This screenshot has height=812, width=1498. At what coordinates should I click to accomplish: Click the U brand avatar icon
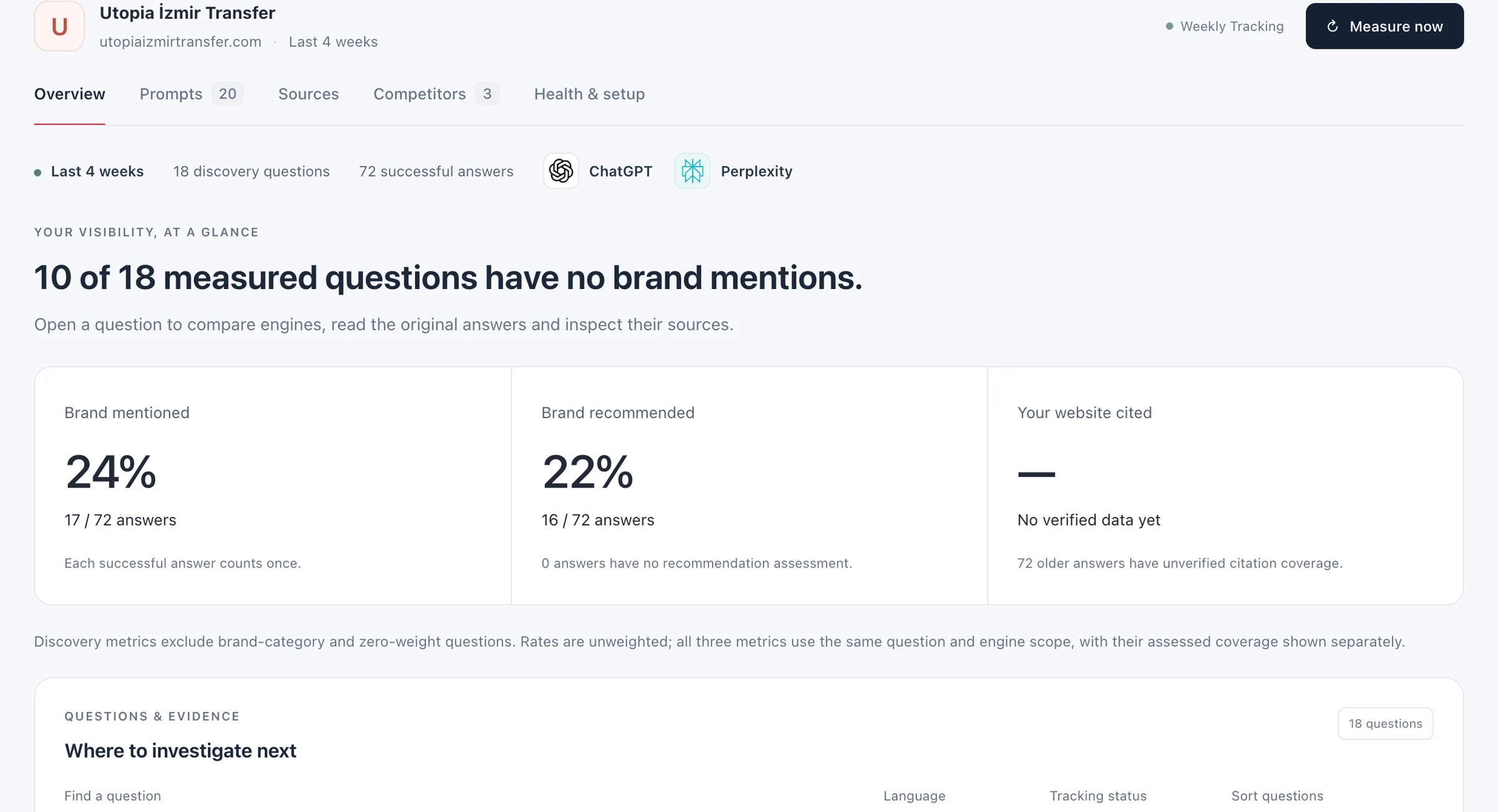click(x=59, y=26)
